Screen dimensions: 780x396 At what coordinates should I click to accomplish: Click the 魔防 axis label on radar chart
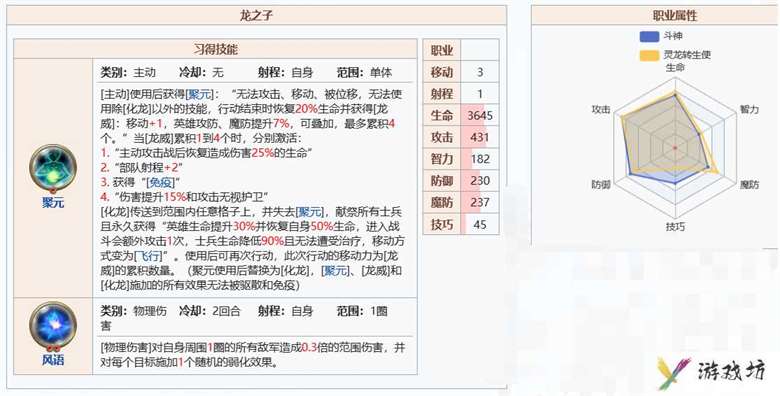749,185
